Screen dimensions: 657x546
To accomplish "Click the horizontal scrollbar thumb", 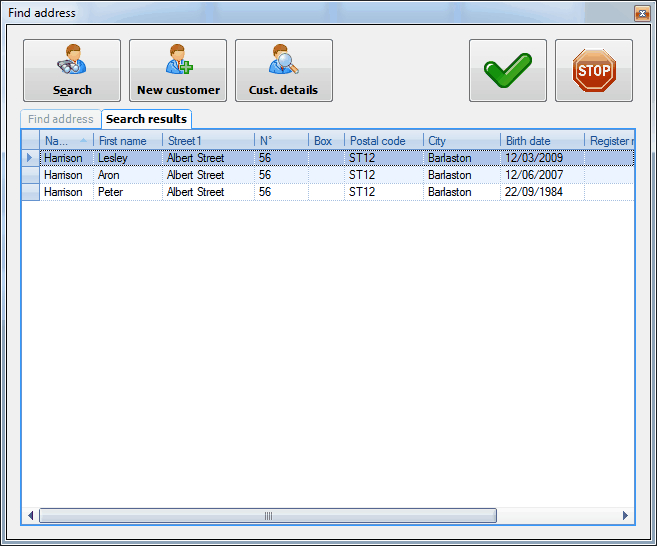I will coord(267,516).
